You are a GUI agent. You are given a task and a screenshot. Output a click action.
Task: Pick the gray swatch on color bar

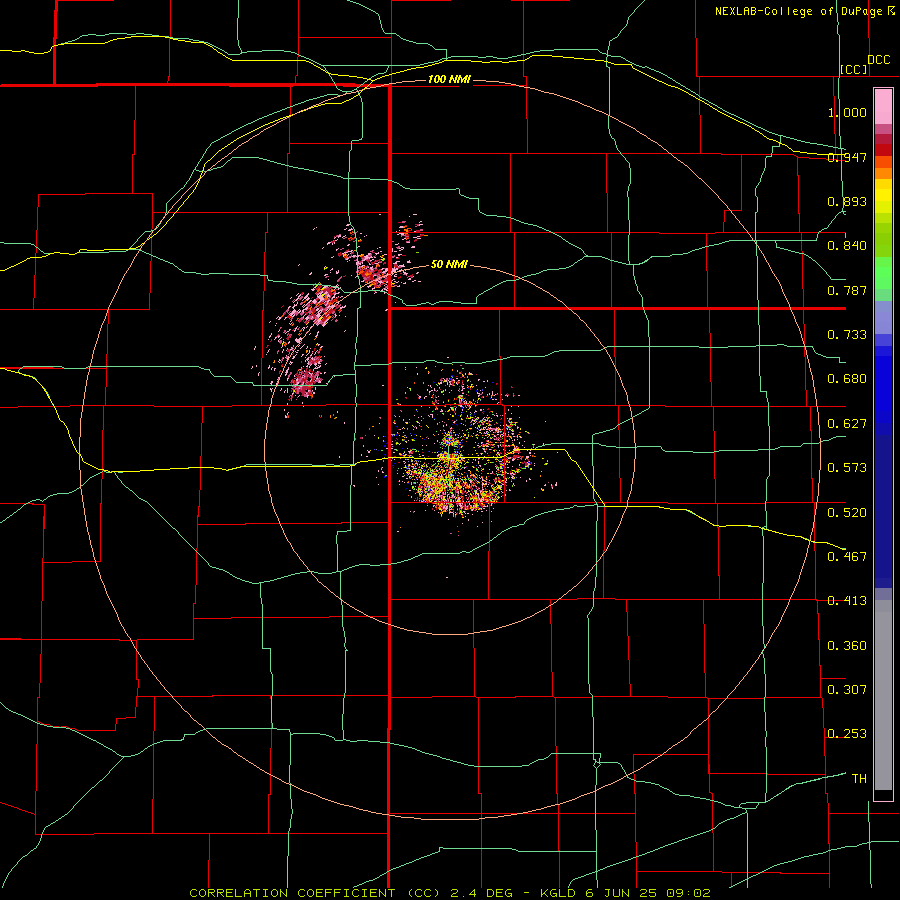(x=883, y=697)
